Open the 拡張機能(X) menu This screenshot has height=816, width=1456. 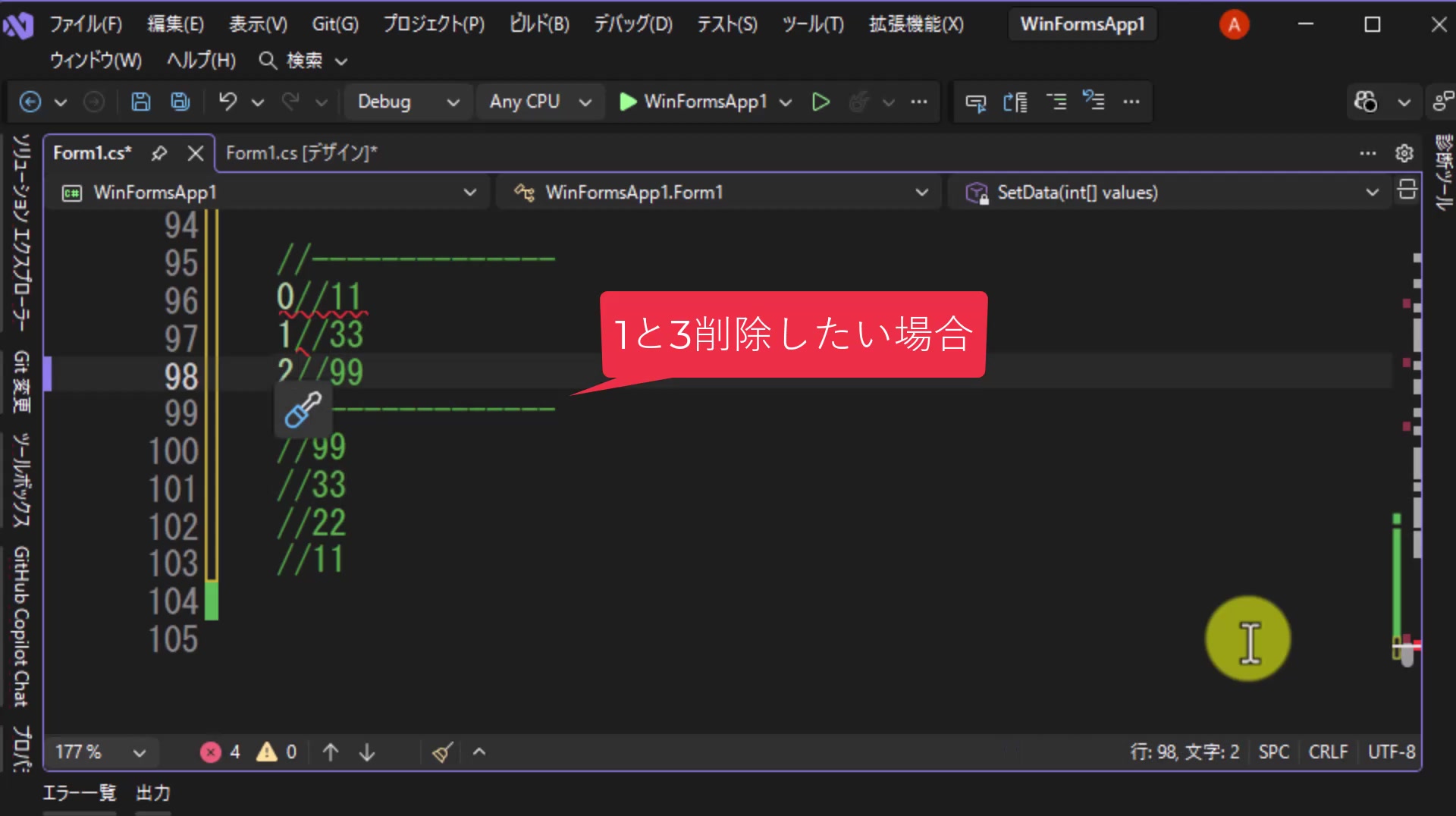(x=916, y=24)
